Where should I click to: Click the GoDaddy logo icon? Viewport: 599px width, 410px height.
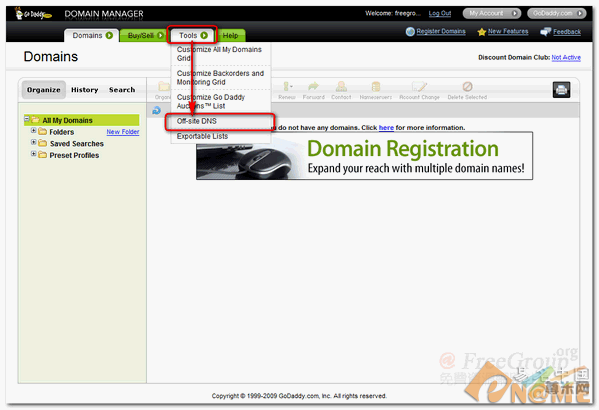[32, 14]
